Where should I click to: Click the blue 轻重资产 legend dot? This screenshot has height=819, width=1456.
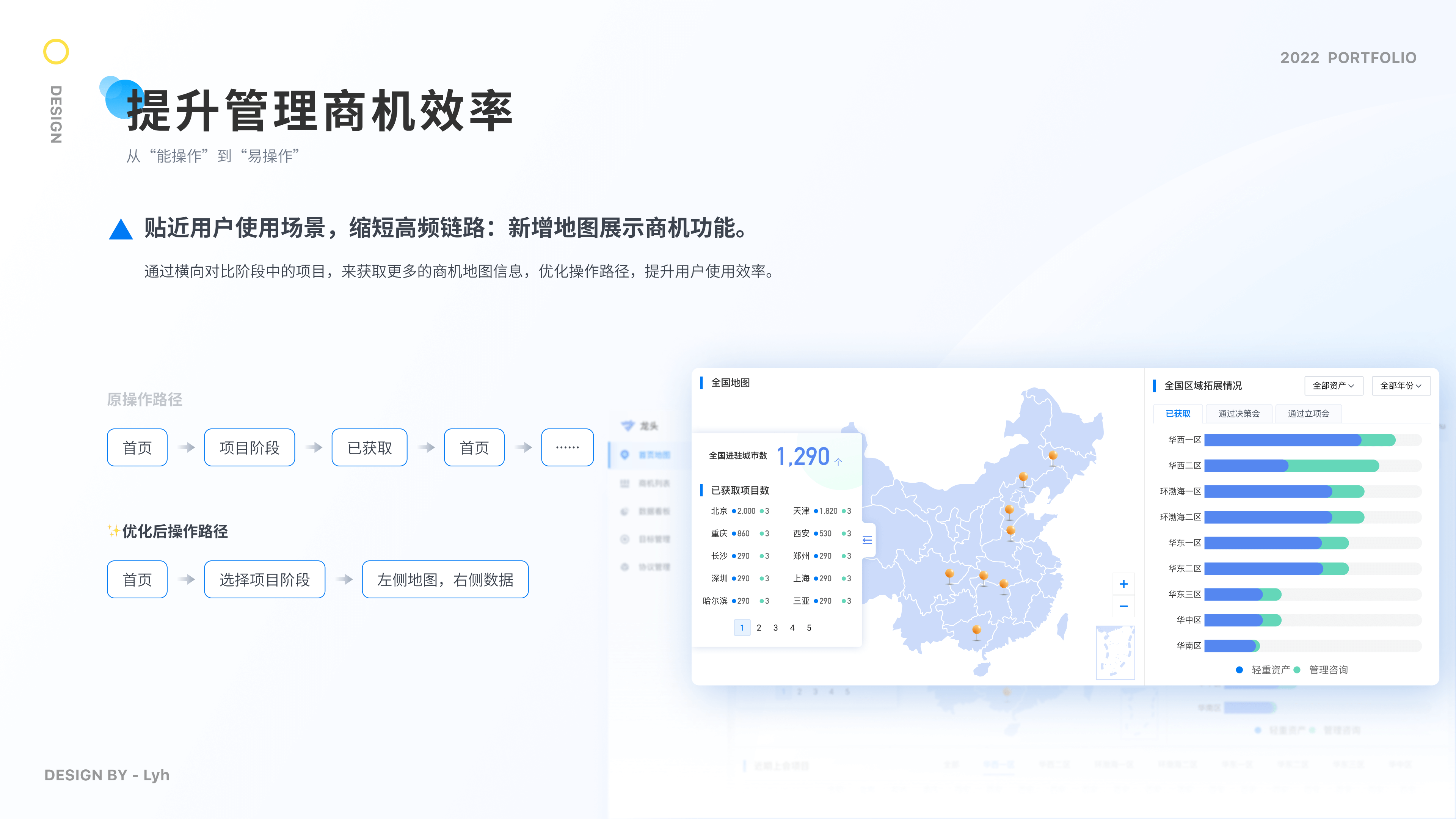(1239, 670)
